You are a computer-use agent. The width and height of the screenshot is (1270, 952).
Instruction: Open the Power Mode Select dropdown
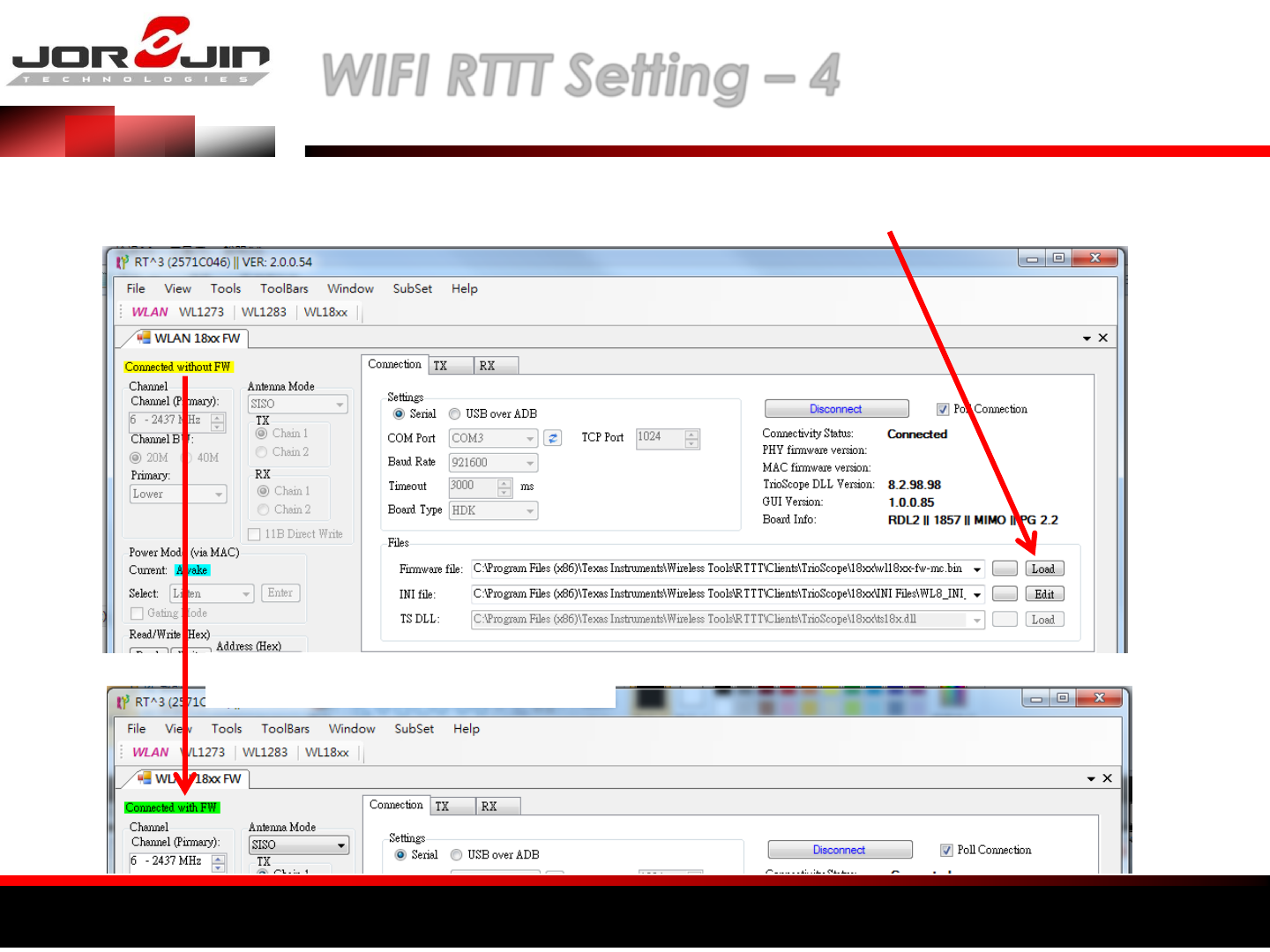pyautogui.click(x=212, y=593)
